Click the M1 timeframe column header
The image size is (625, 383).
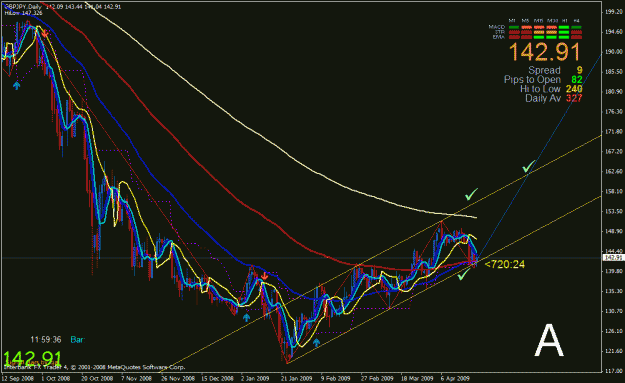512,21
